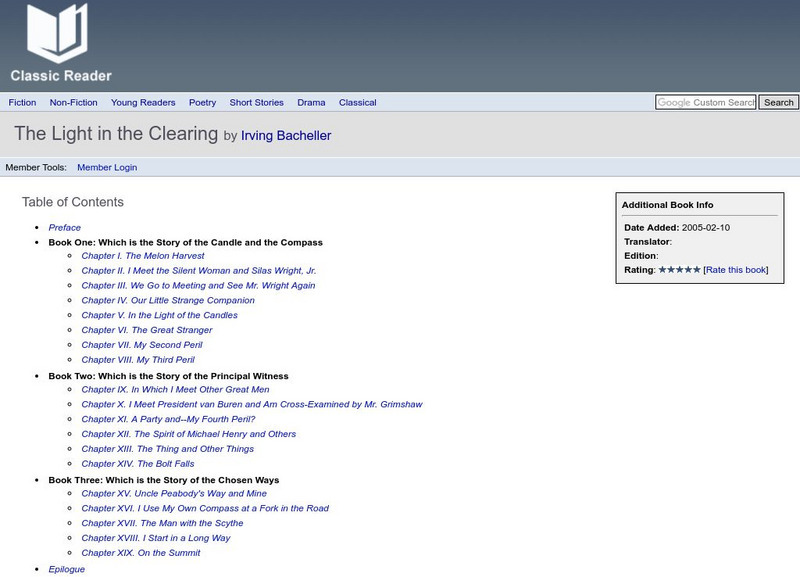Open Chapter XVII. The Man with the Scythe
The image size is (800, 577).
(162, 523)
